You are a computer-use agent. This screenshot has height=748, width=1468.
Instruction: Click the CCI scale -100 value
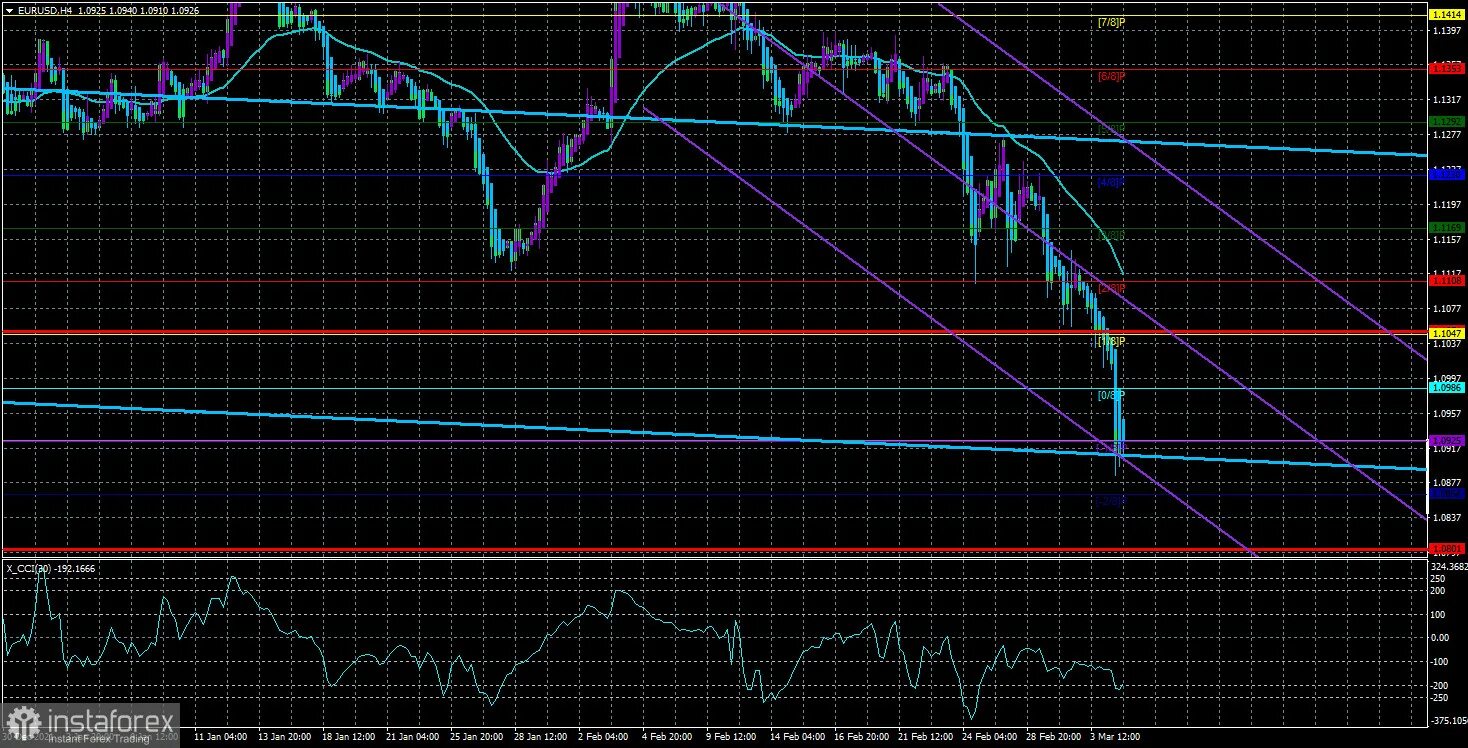click(x=1441, y=661)
